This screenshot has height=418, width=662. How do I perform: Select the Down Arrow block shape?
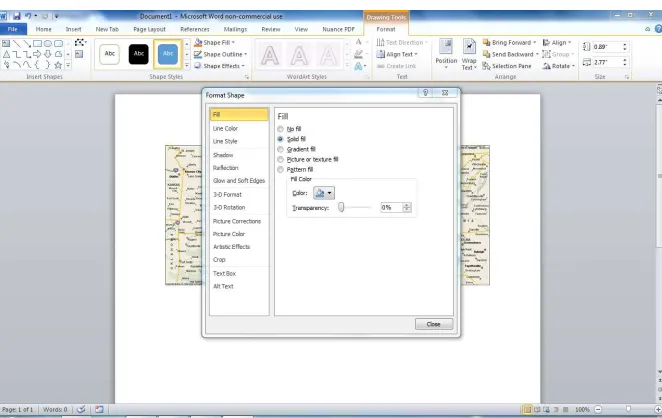tap(48, 54)
